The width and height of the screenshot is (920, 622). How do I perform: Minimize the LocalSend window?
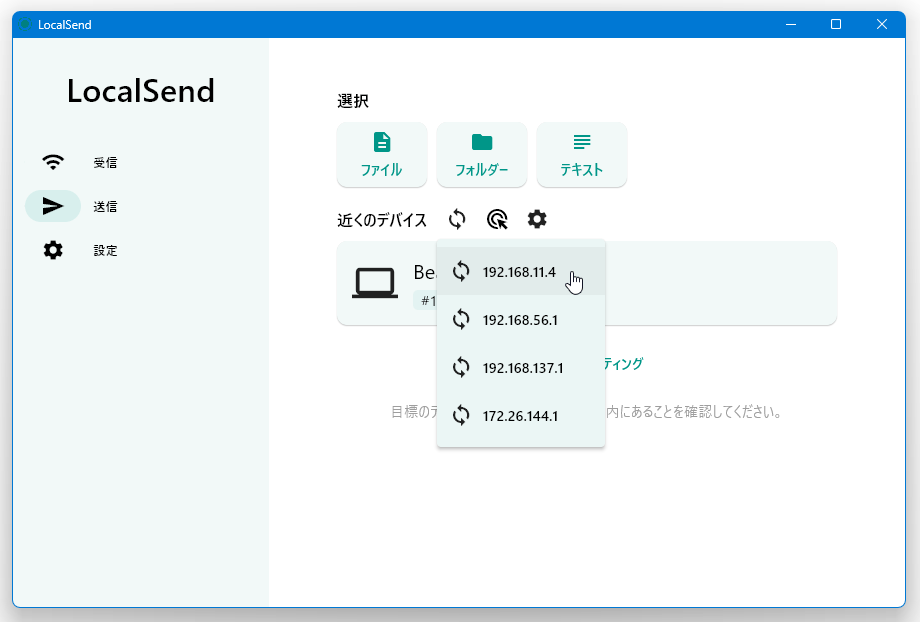791,24
